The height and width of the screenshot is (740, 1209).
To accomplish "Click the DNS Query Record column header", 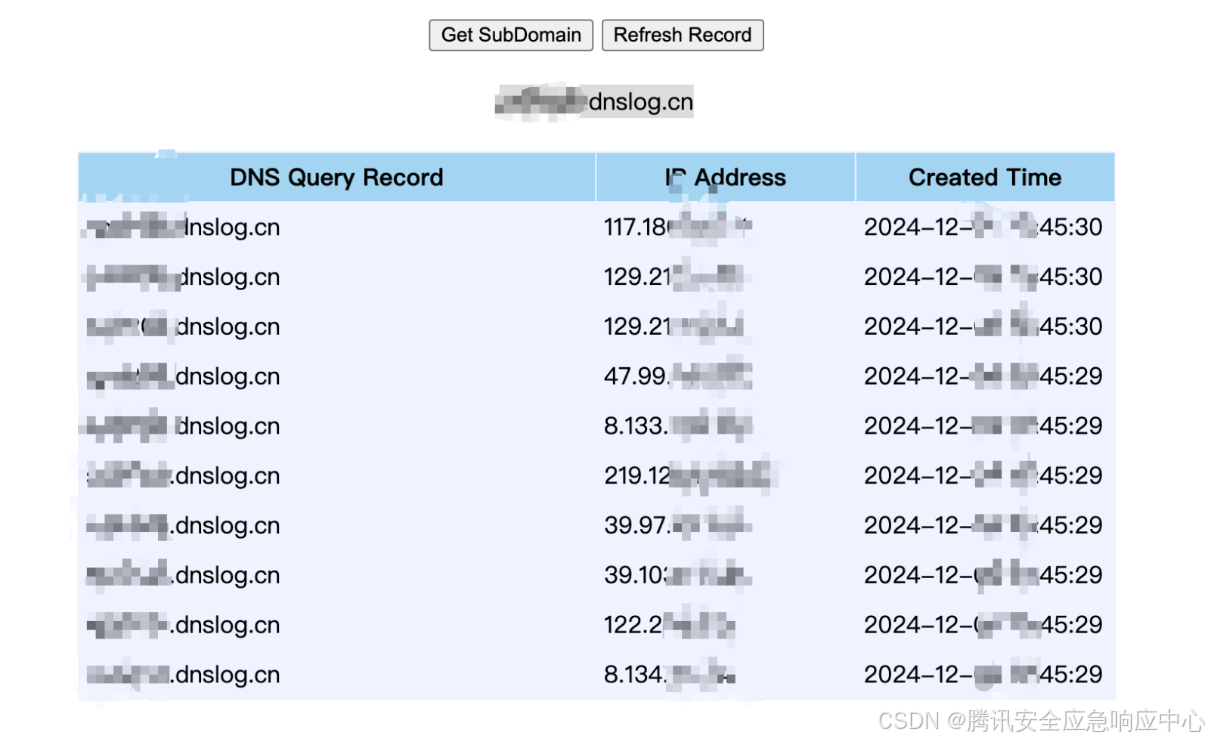I will tap(337, 177).
